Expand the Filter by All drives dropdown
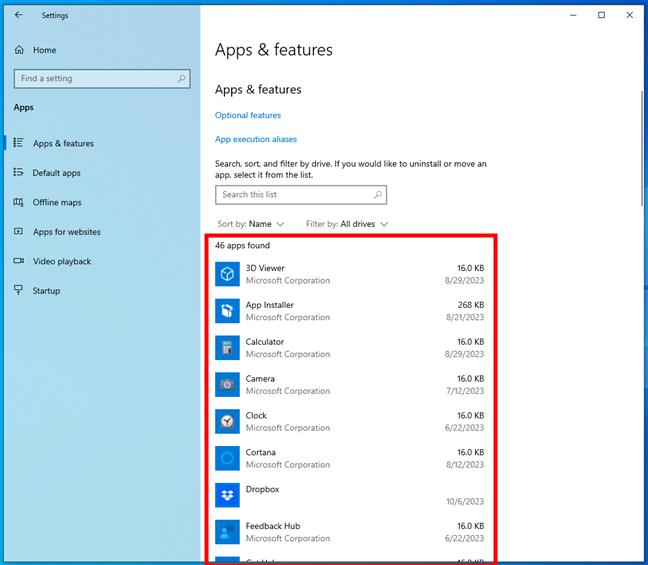The height and width of the screenshot is (565, 648). coord(347,224)
